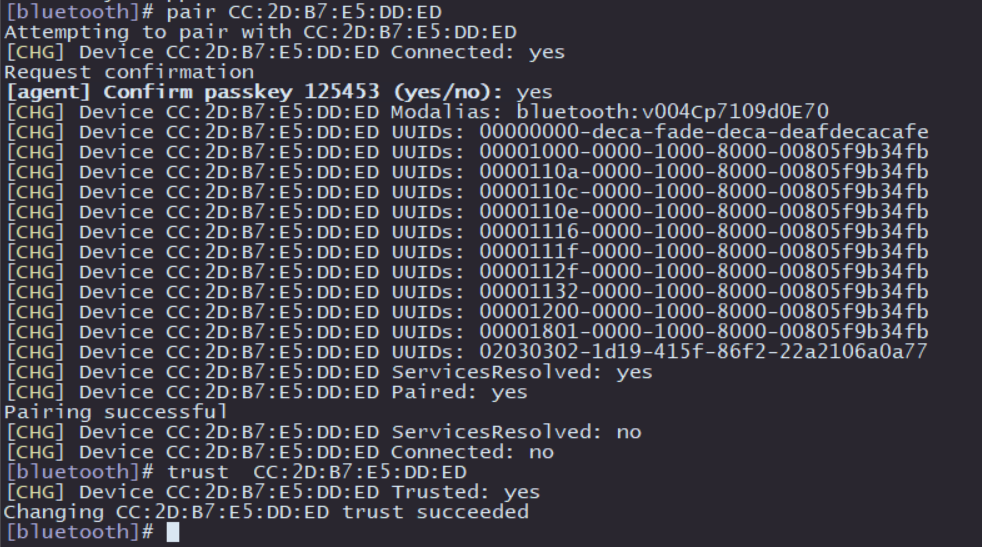Click the UUID starting with 0000110a
Viewport: 982px width, 547px height.
[x=704, y=172]
